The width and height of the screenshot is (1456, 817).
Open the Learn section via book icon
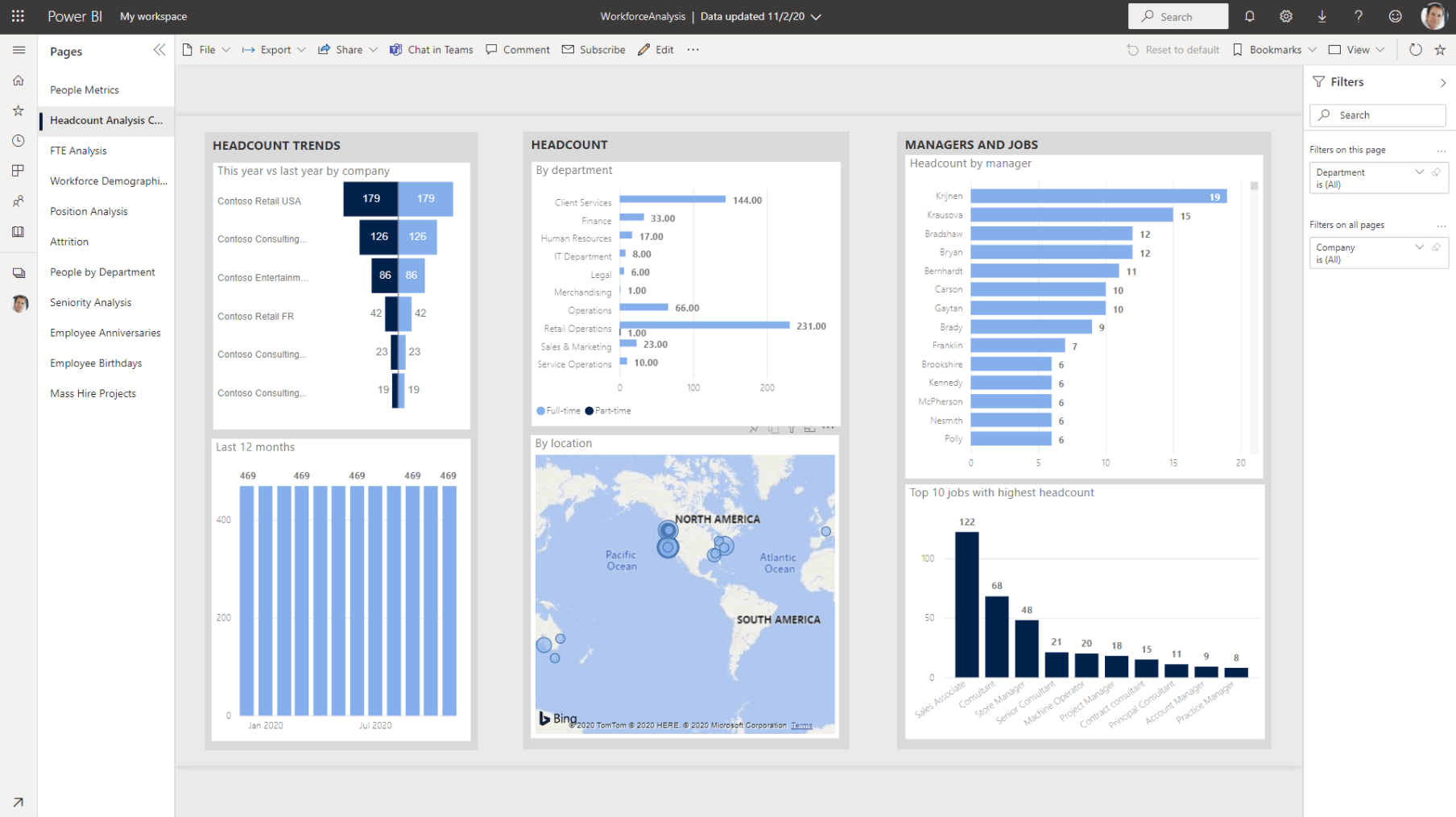coord(18,231)
